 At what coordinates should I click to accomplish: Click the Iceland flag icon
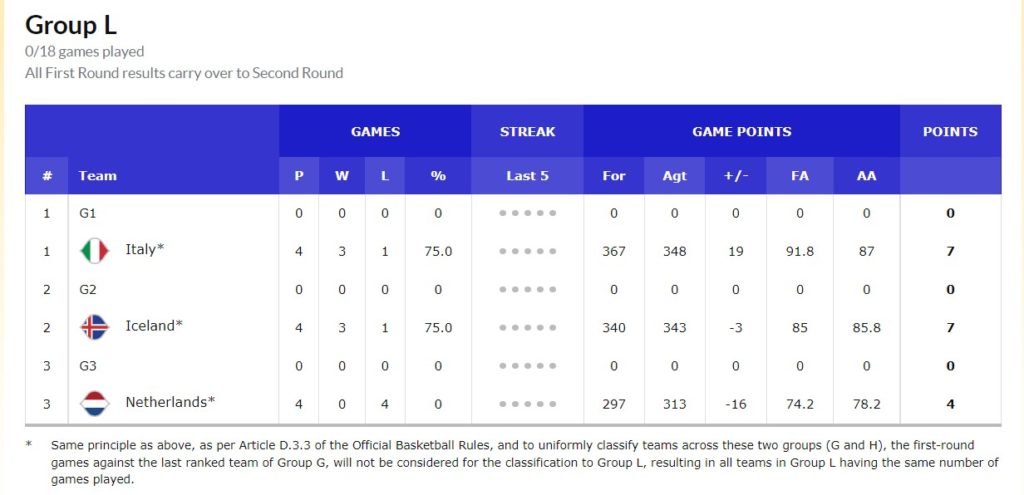95,327
